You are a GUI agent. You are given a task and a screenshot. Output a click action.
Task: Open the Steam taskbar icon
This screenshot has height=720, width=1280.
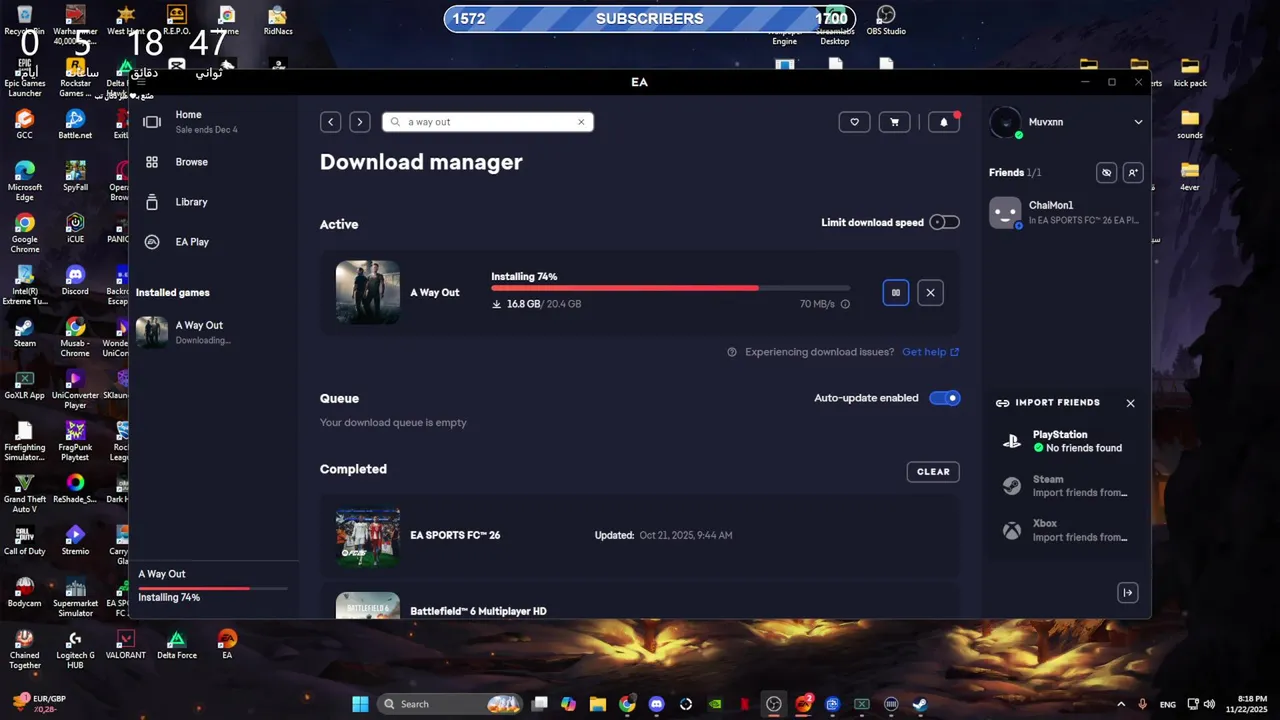click(x=919, y=704)
